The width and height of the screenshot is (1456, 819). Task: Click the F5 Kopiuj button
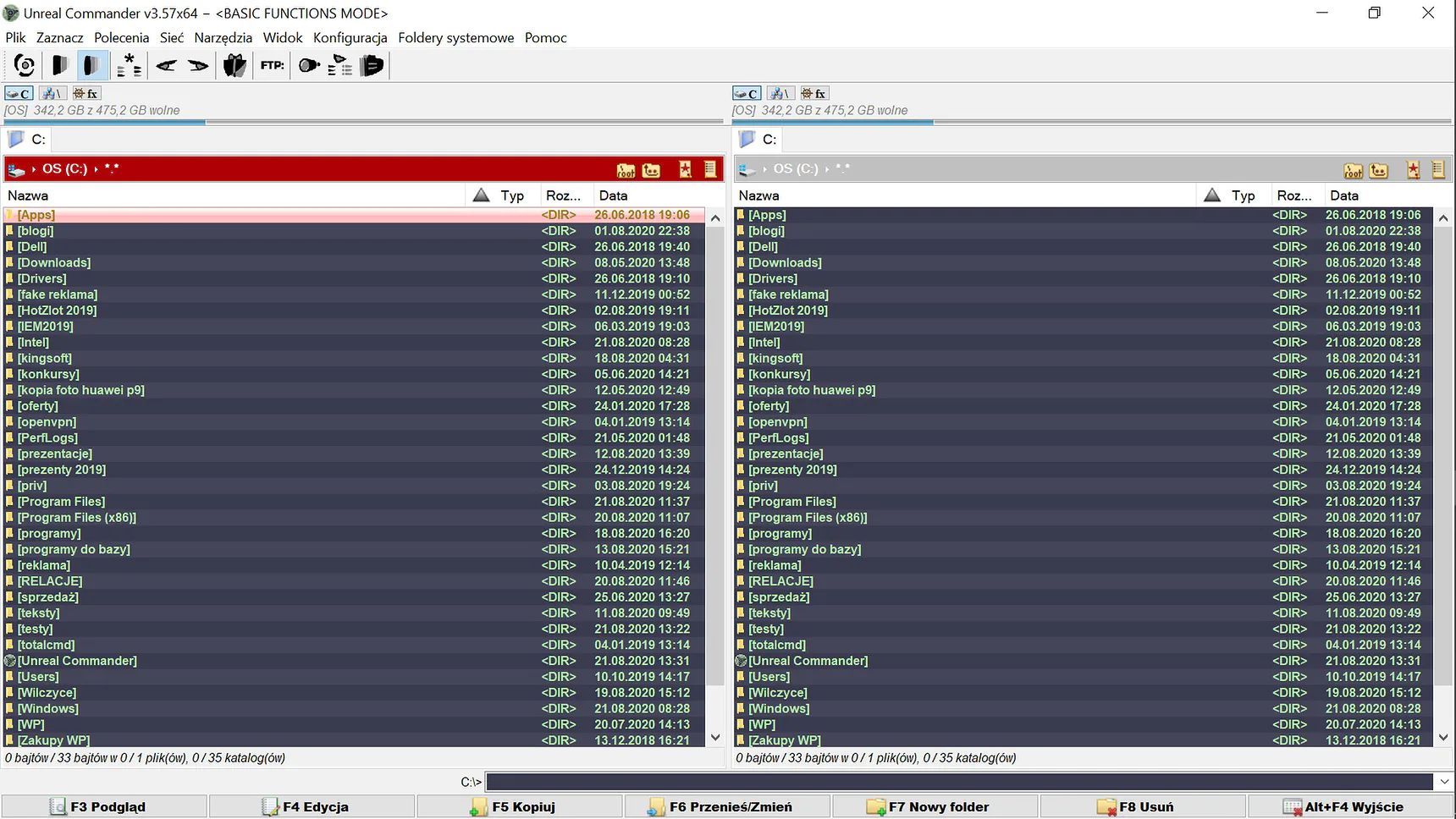click(x=520, y=806)
